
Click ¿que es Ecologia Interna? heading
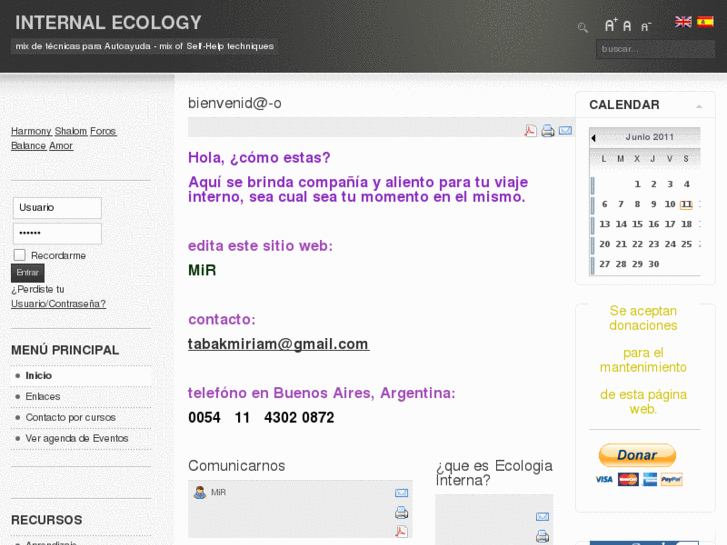tap(494, 473)
